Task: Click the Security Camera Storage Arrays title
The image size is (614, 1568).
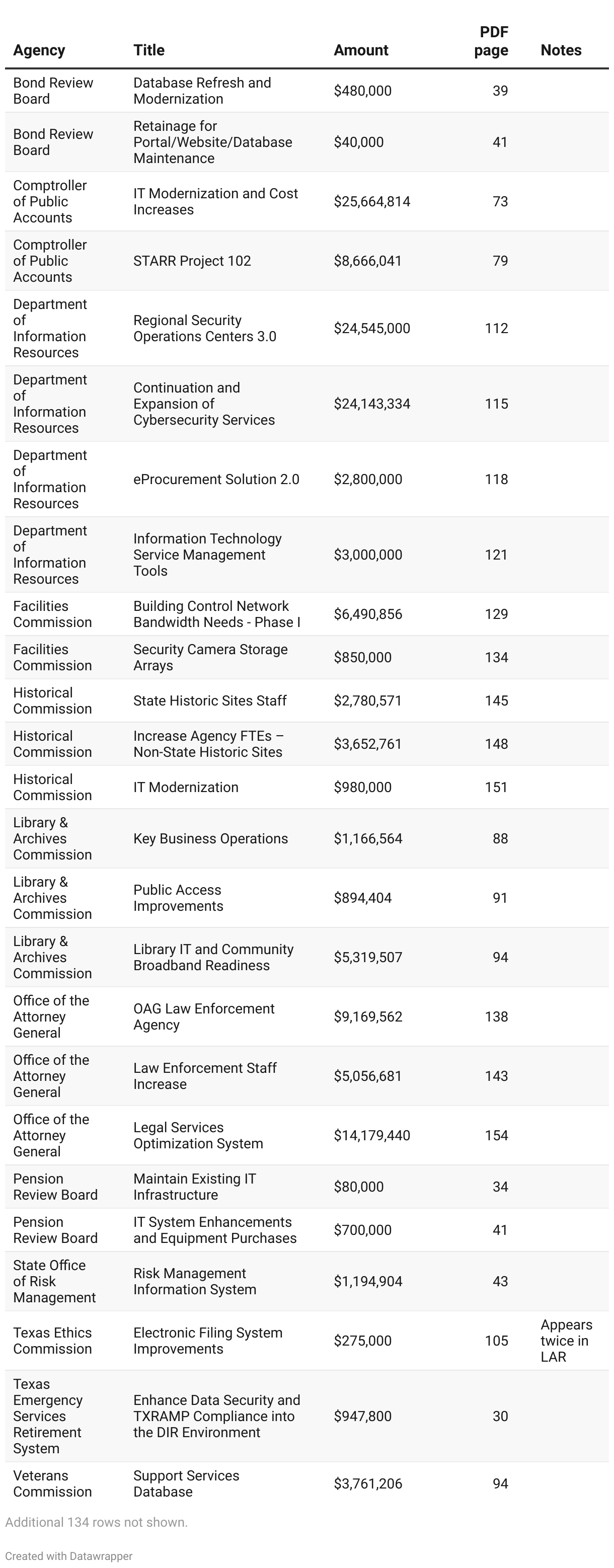Action: 210,657
